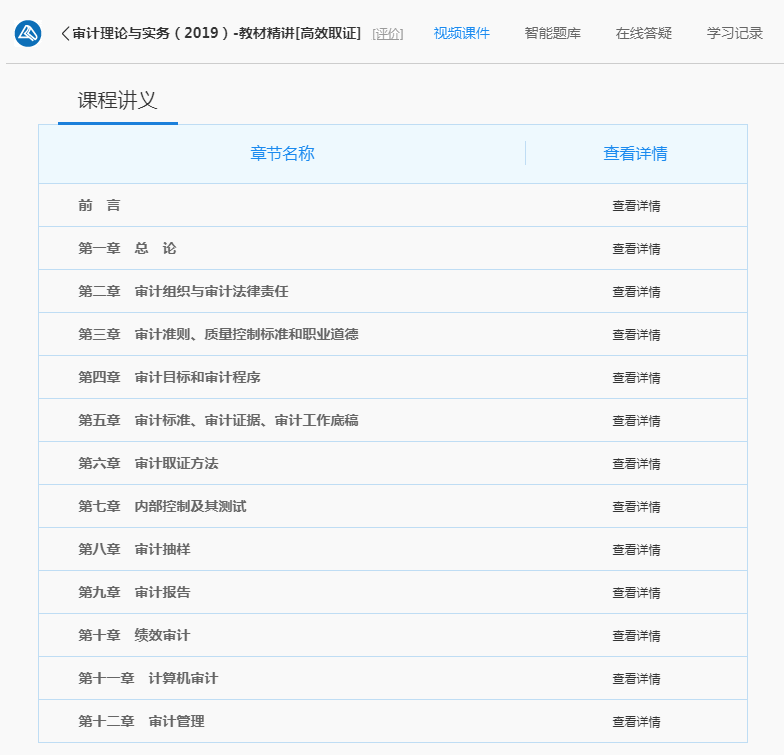View details for 第一章 总论
This screenshot has height=755, width=784.
(636, 249)
